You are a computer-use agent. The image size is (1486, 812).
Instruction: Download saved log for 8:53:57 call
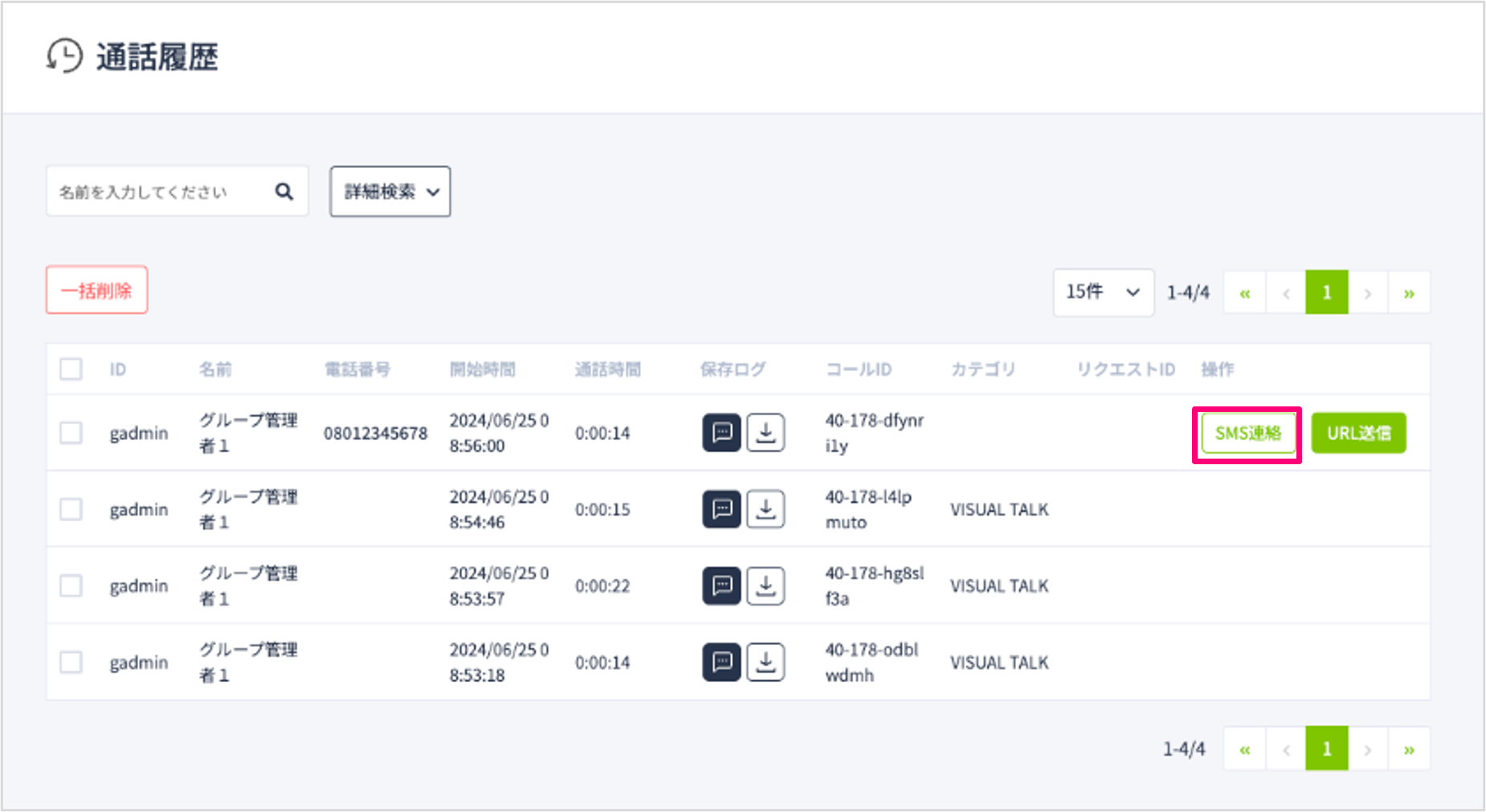click(765, 586)
